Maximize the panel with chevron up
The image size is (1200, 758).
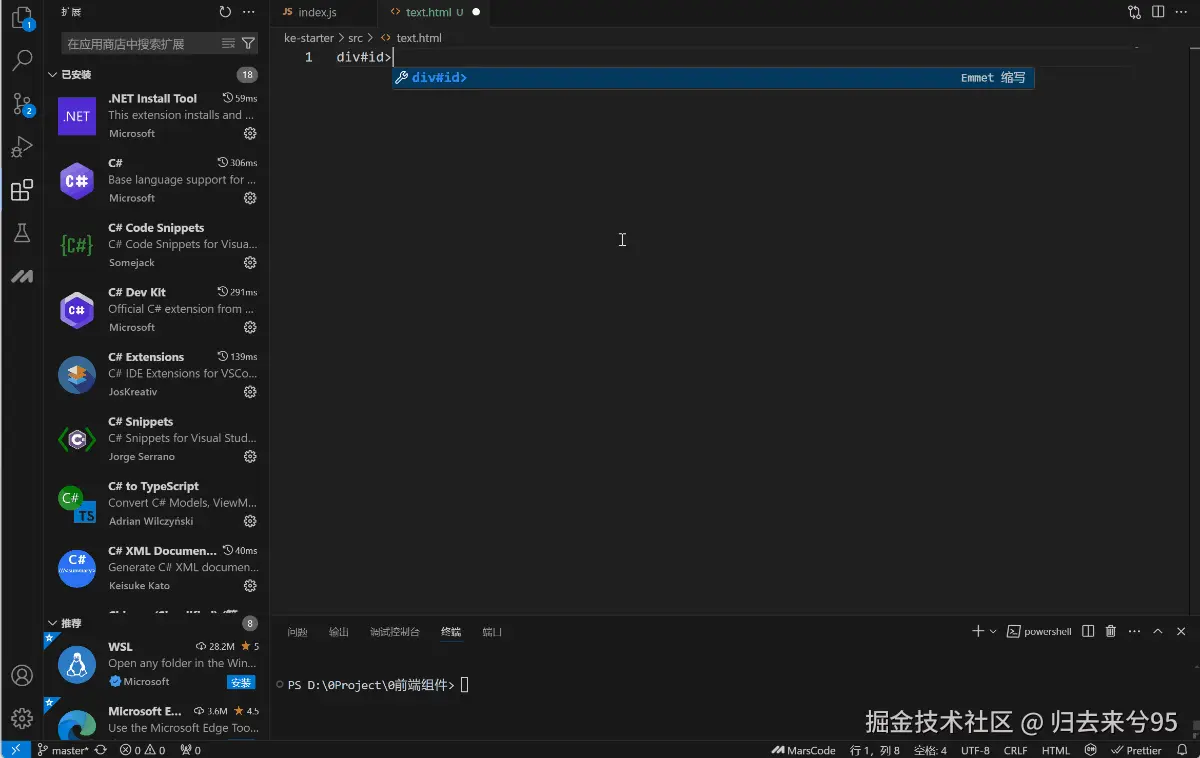coord(1158,631)
